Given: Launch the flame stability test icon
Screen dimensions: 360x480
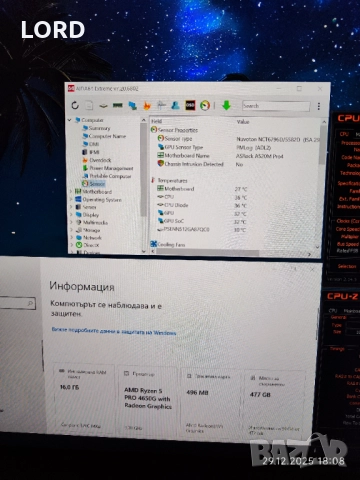Looking at the screenshot, I should [x=147, y=106].
